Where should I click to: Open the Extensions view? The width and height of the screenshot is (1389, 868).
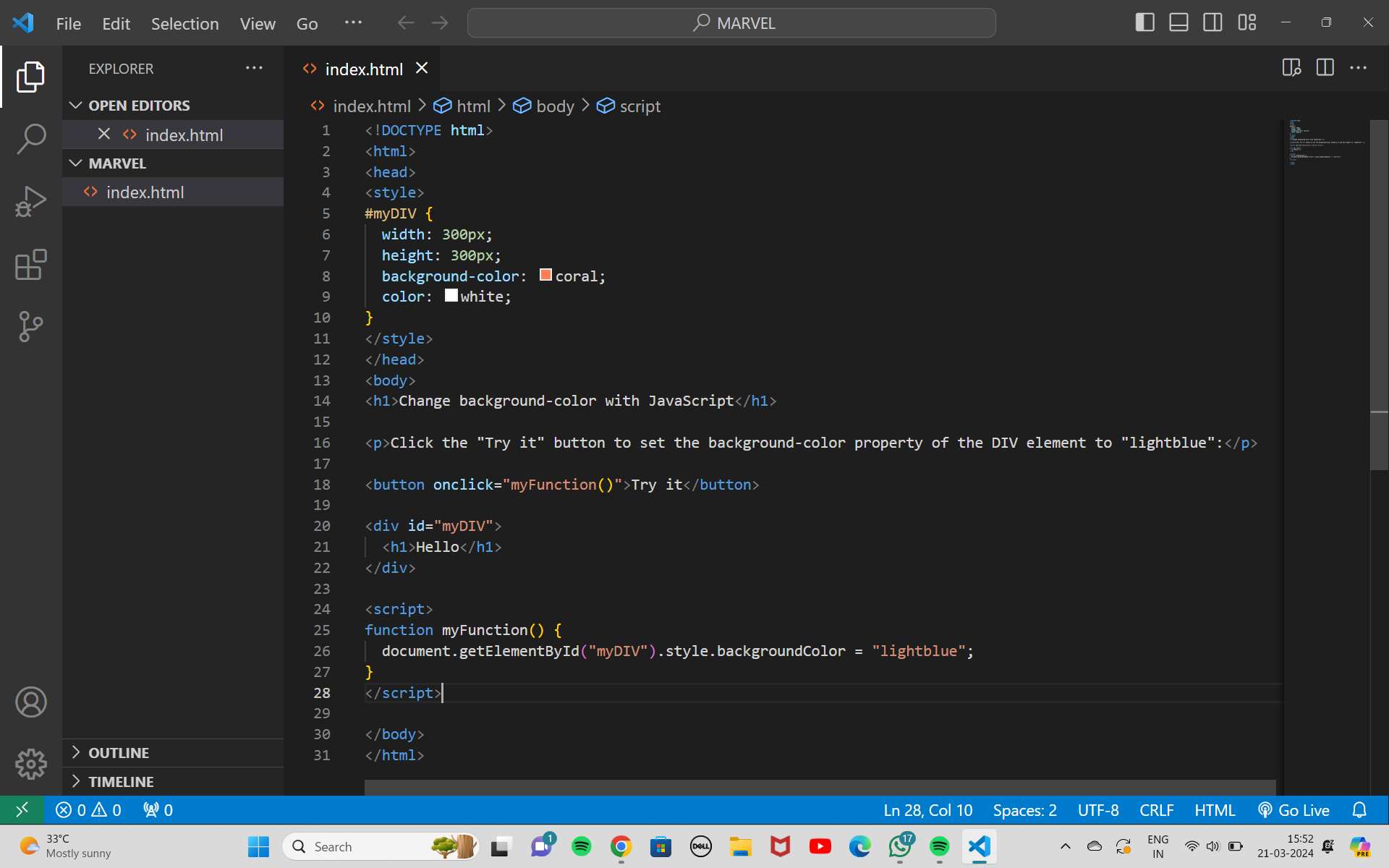coord(30,265)
